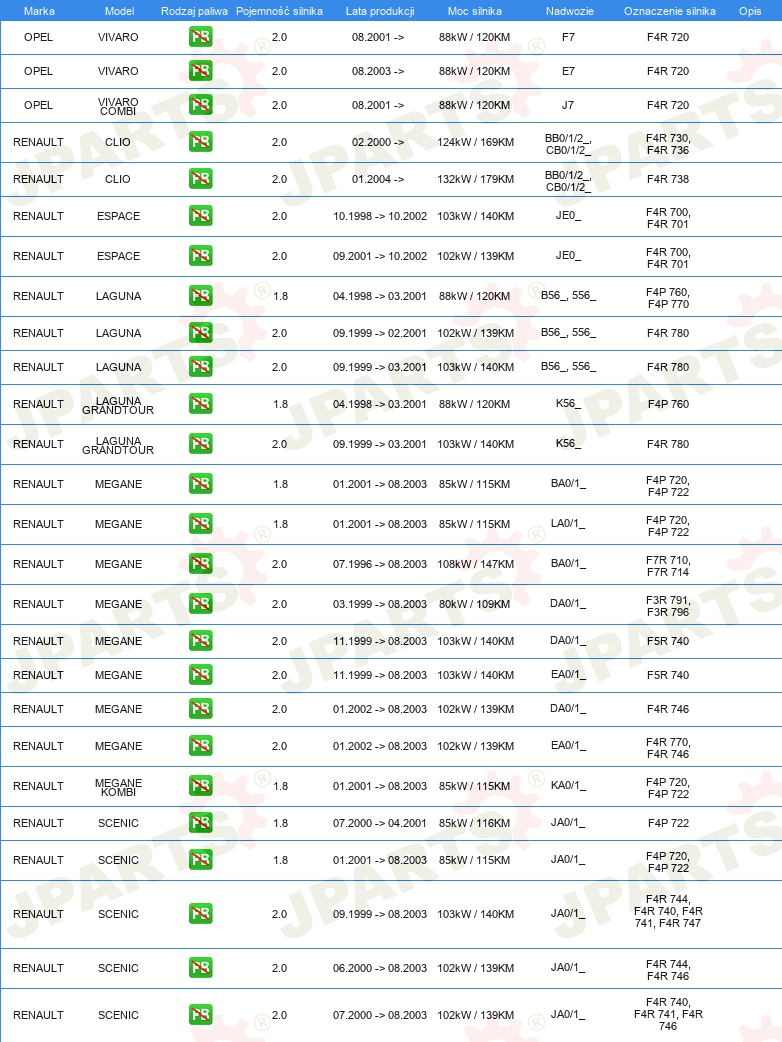Click the engine codes F3R 791, F3R 796
Screen dimensions: 782x1042
tap(668, 606)
